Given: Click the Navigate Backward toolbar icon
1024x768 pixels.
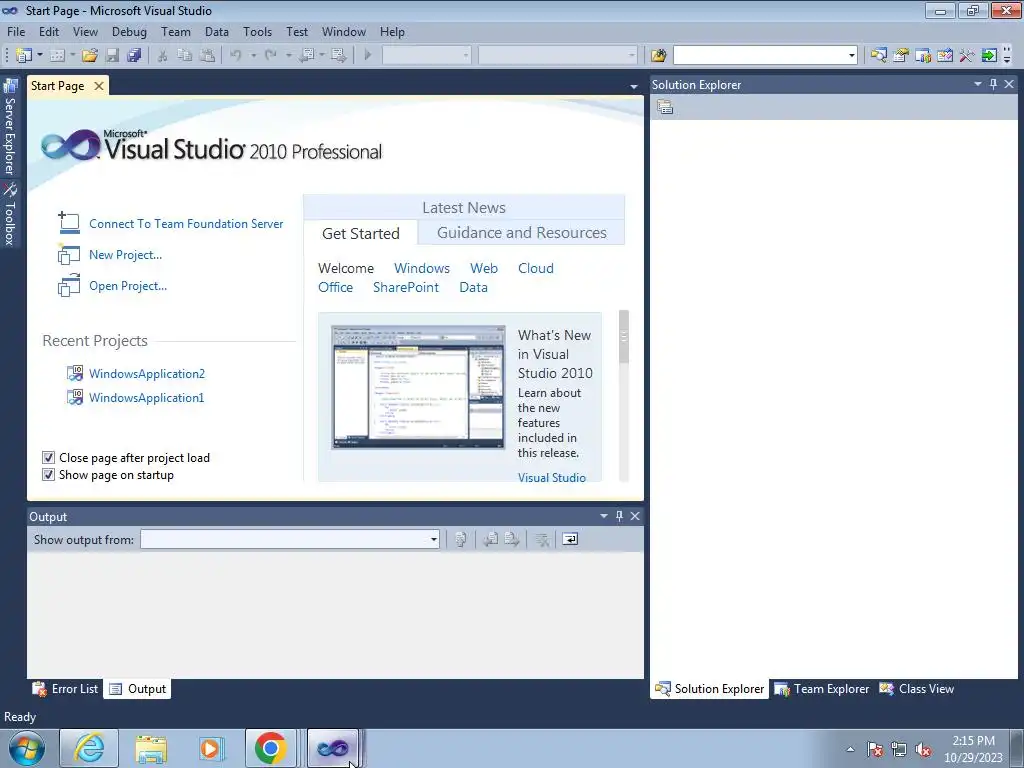Looking at the screenshot, I should [306, 56].
